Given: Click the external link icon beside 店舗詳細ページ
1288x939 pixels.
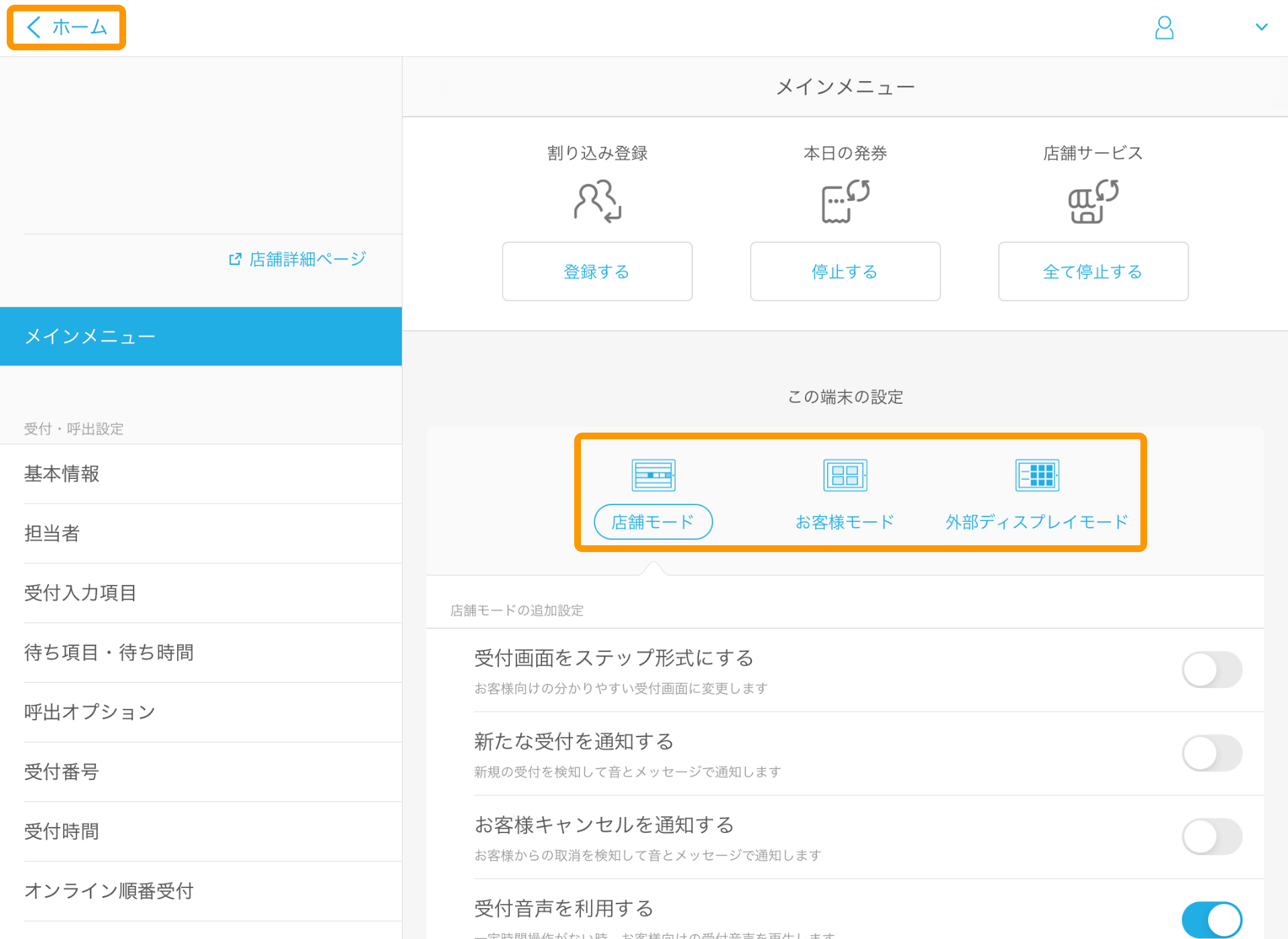Looking at the screenshot, I should click(234, 258).
